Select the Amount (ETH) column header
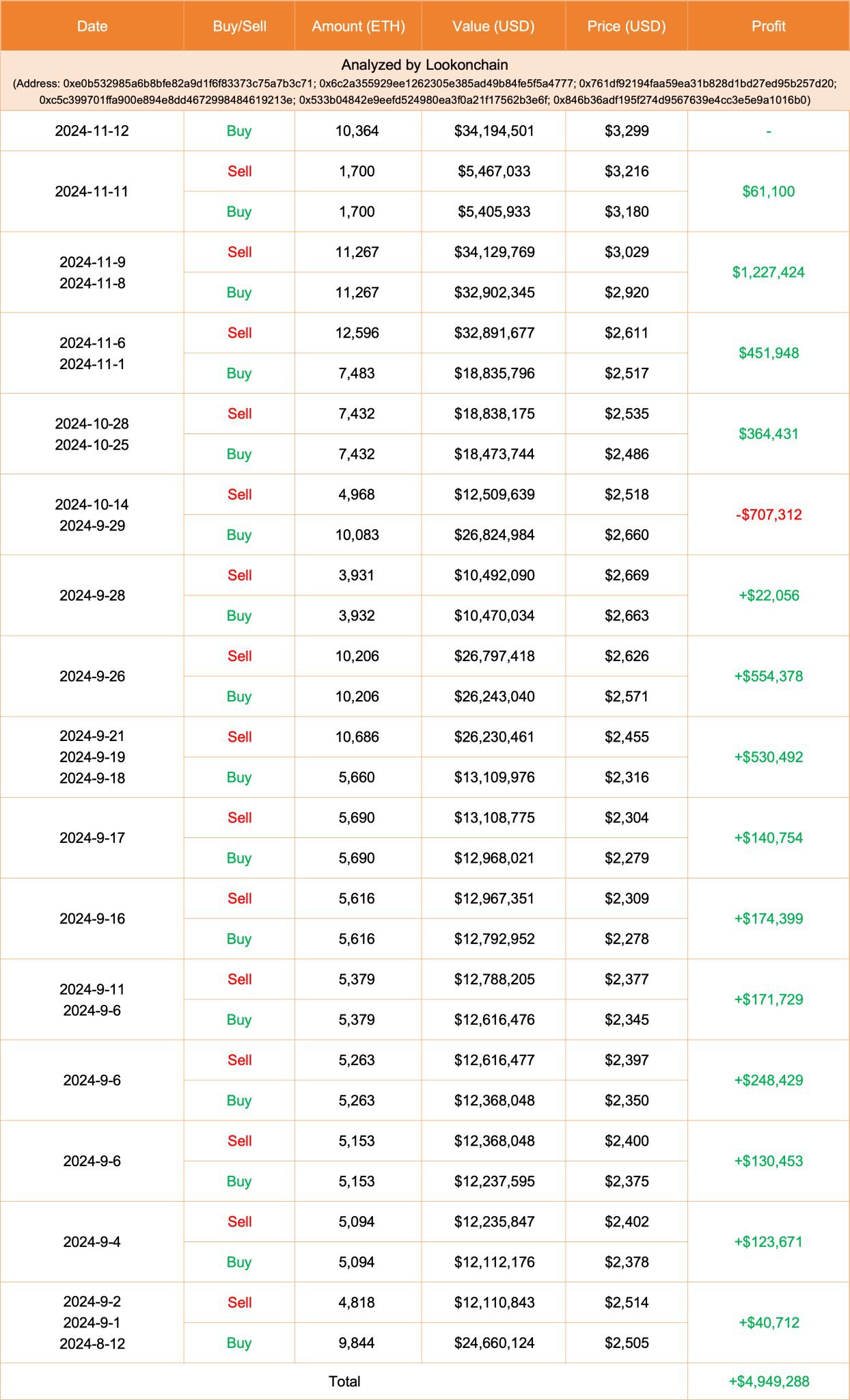850x1400 pixels. (358, 26)
